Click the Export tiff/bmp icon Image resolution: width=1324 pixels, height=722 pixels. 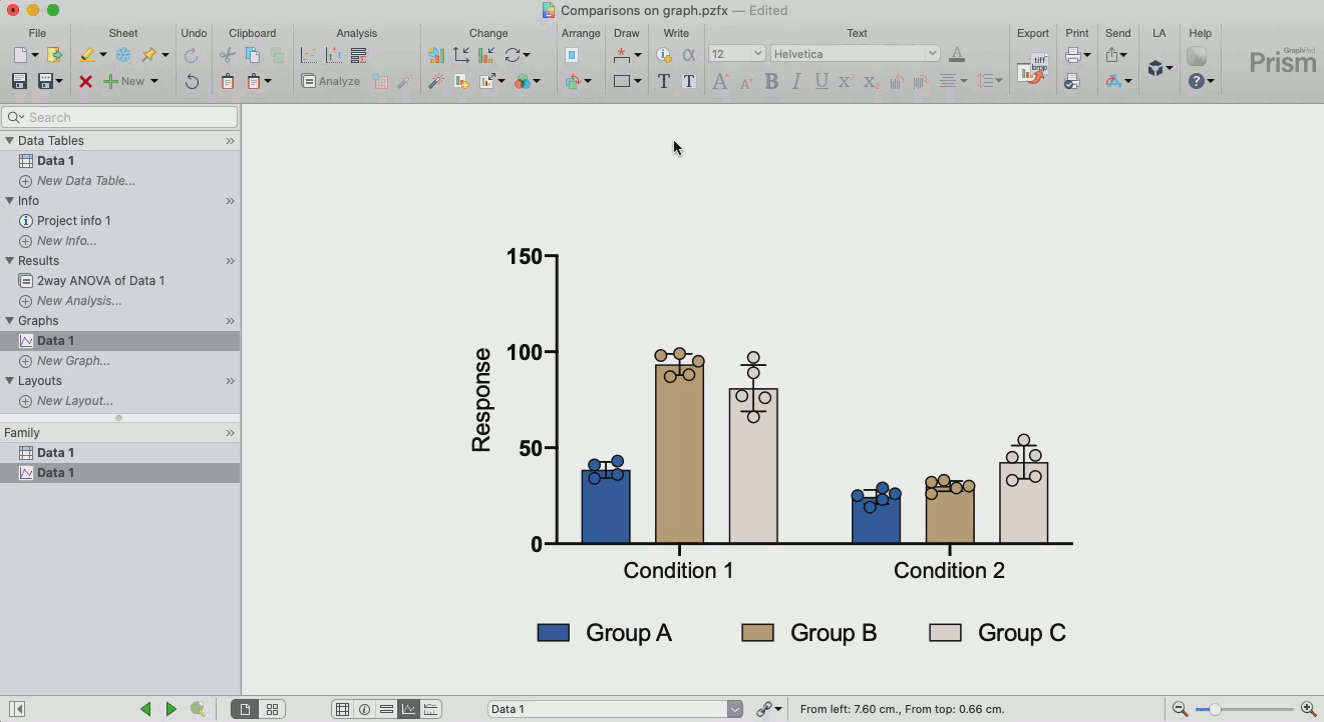[1031, 71]
